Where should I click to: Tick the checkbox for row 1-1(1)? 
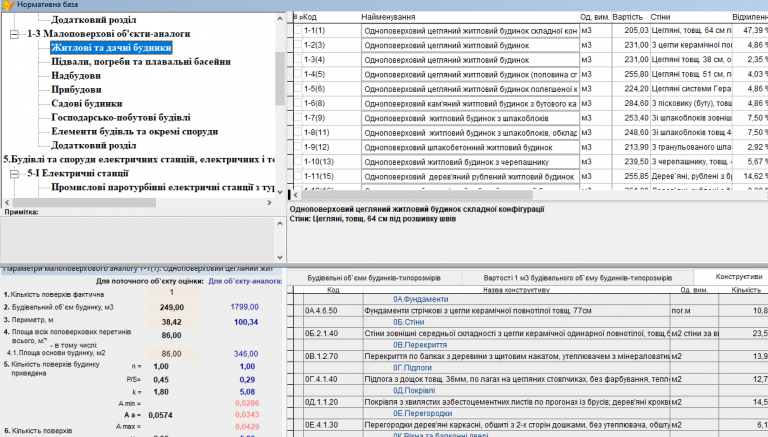click(298, 30)
